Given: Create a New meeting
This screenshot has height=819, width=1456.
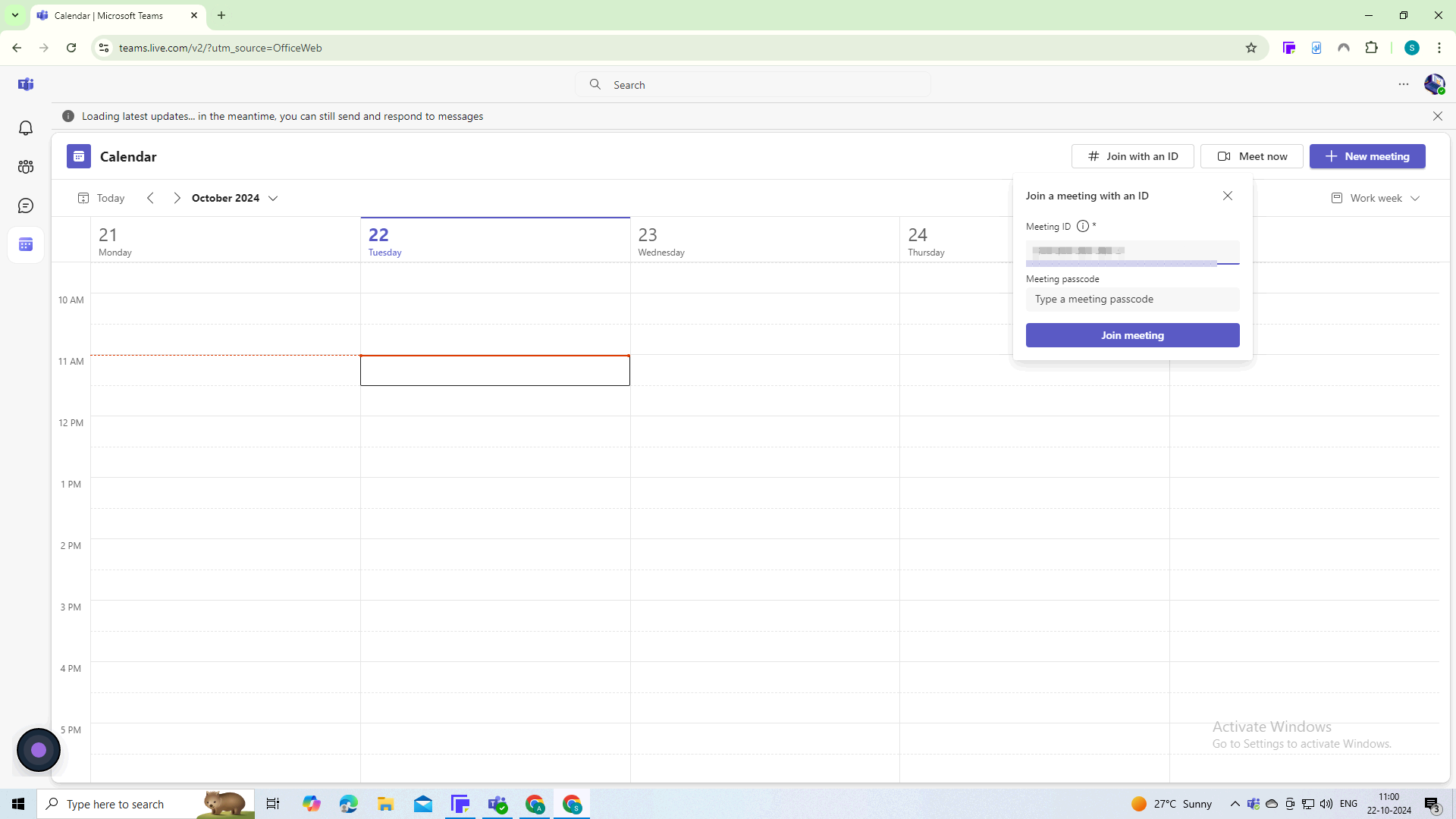Looking at the screenshot, I should [1367, 156].
